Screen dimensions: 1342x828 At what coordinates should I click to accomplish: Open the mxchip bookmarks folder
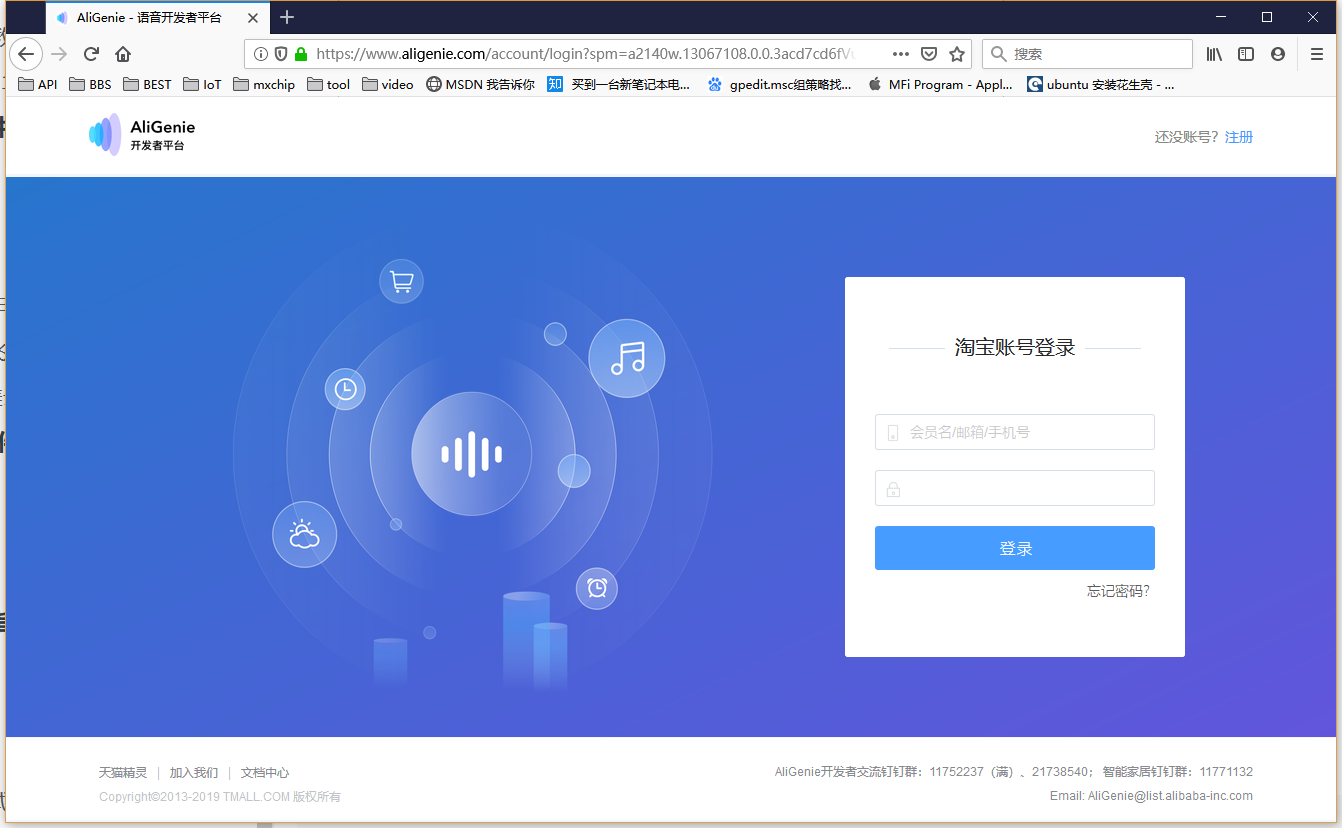click(264, 84)
